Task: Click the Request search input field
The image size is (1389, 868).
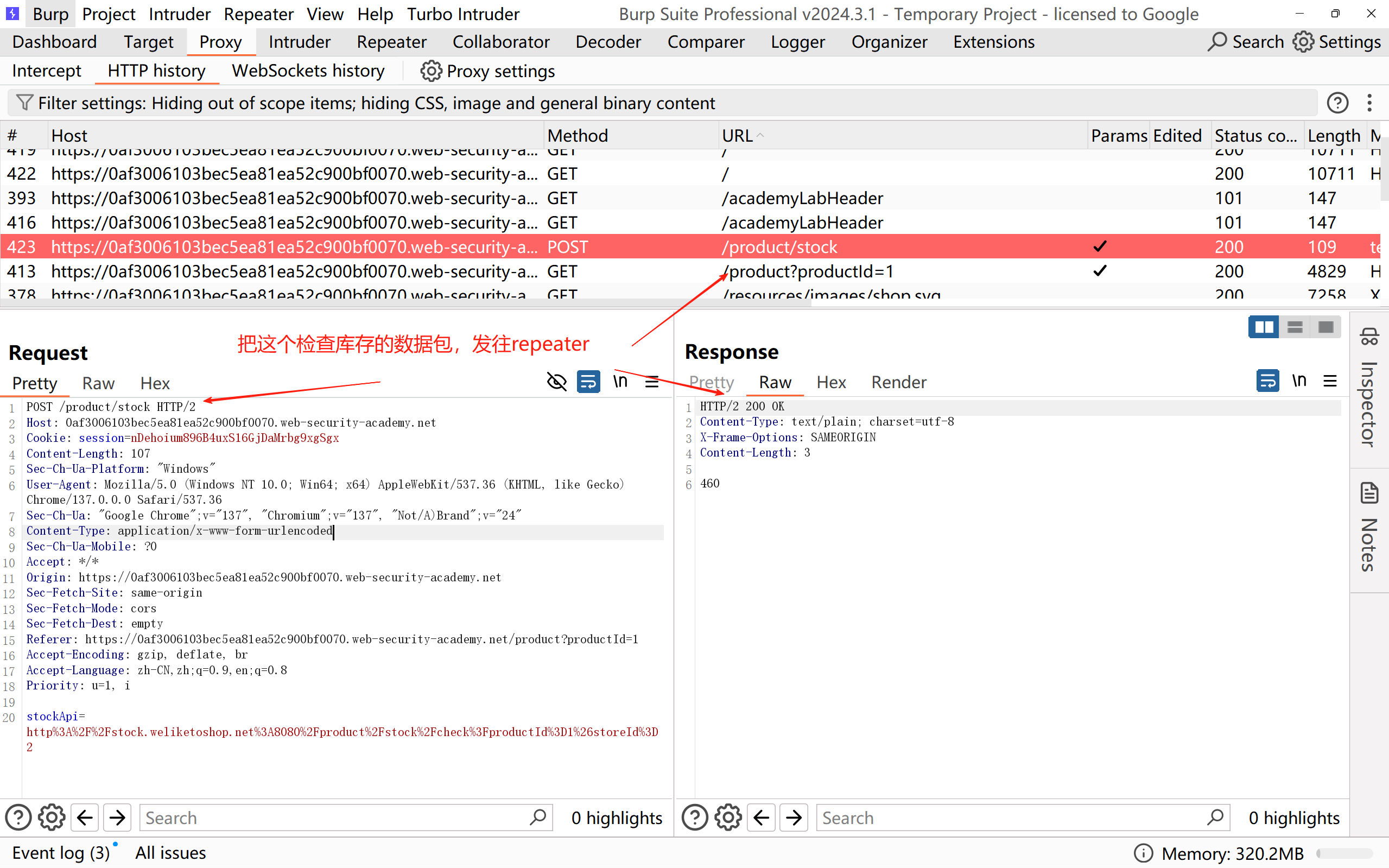Action: 336,818
